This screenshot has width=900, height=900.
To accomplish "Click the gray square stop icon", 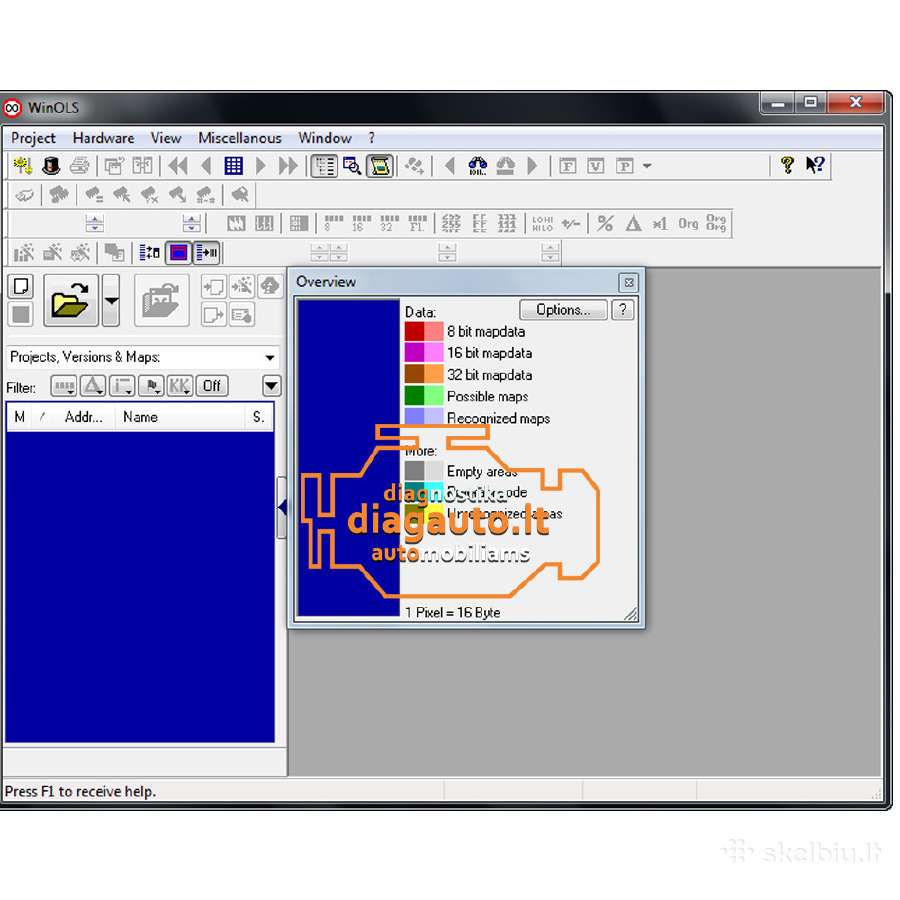I will point(21,314).
